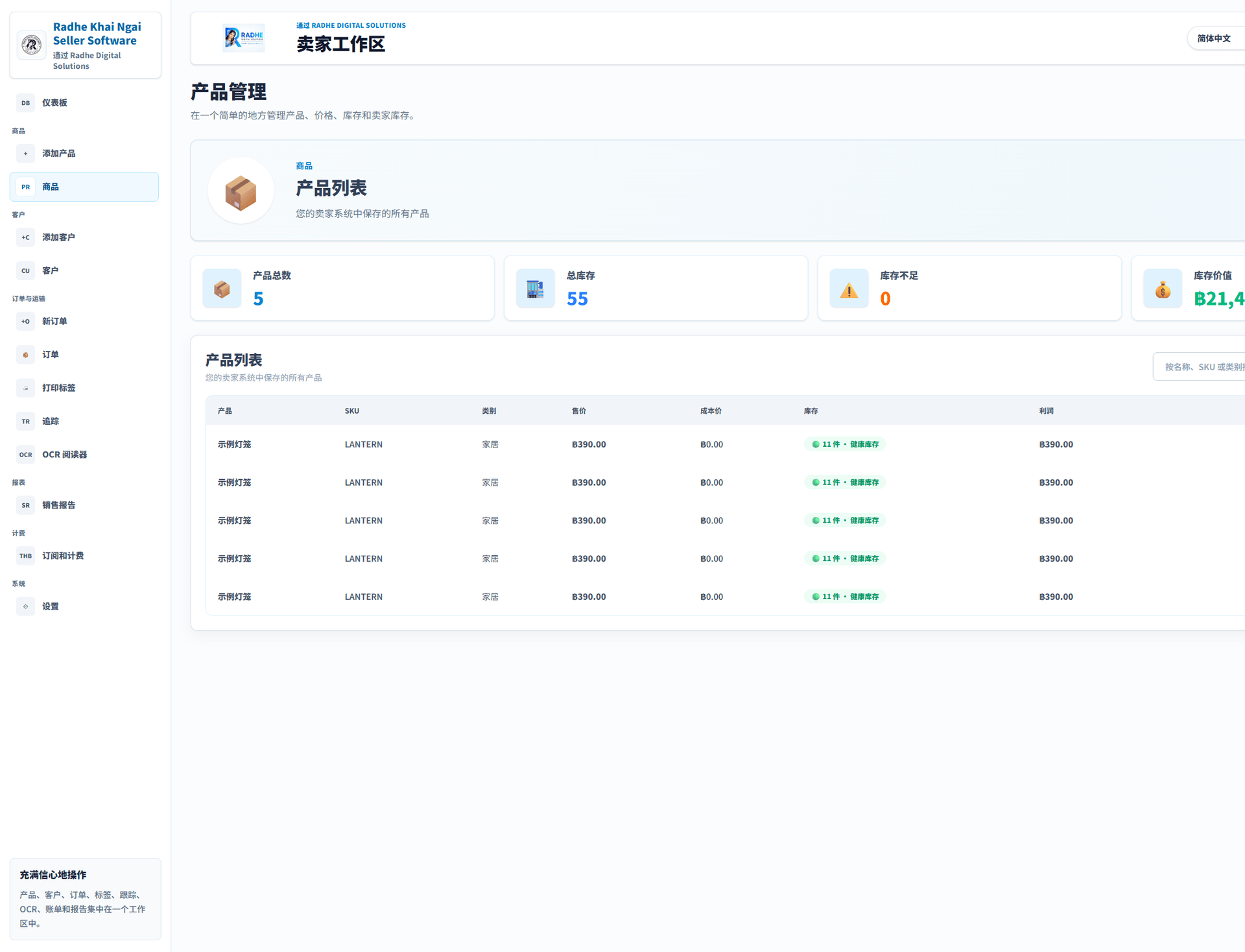
Task: Open the 简体中文 language selector
Action: [x=1216, y=38]
